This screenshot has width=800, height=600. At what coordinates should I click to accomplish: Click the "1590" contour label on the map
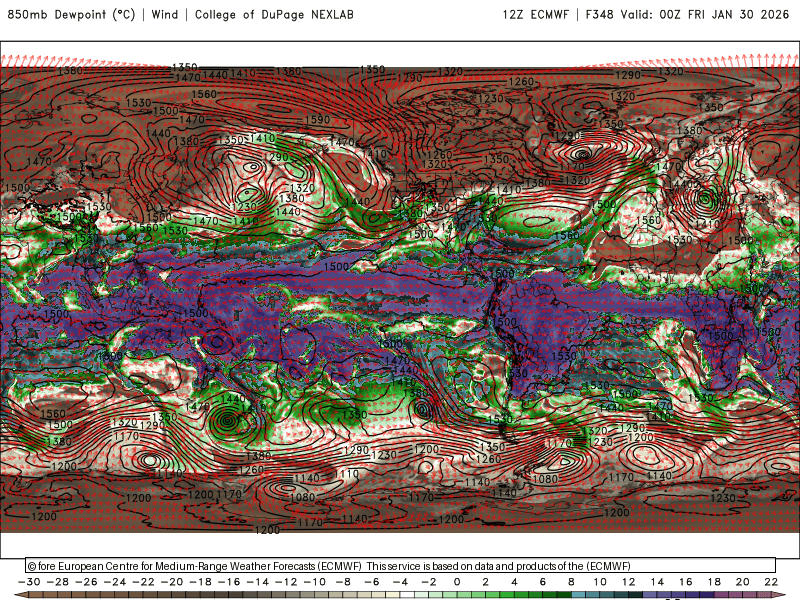[317, 119]
